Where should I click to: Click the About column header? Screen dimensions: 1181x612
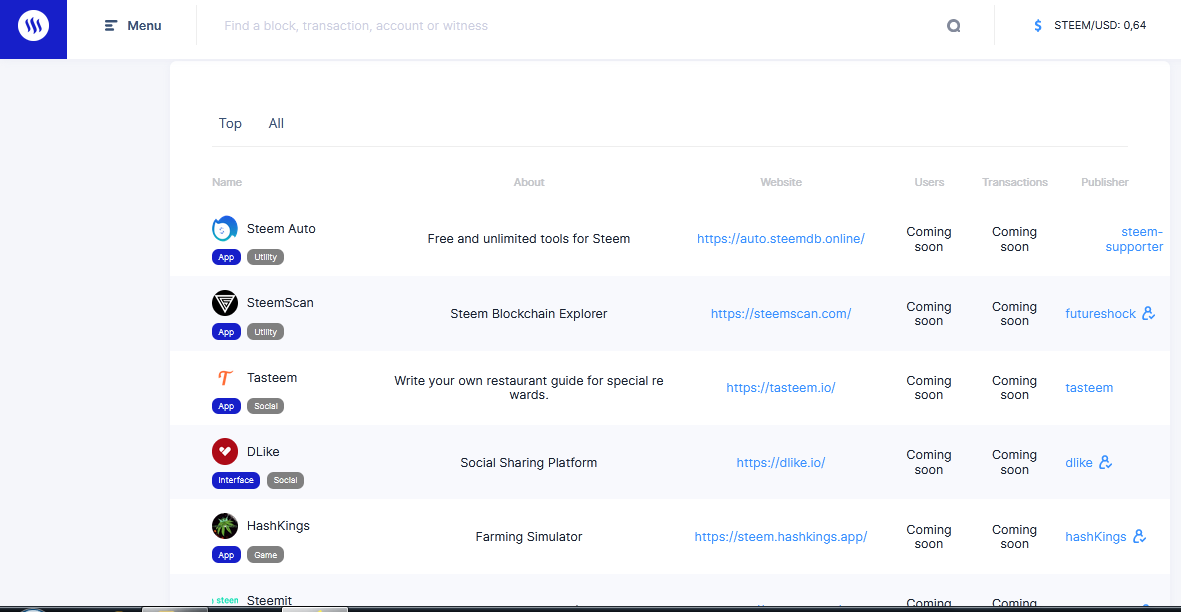pos(529,182)
